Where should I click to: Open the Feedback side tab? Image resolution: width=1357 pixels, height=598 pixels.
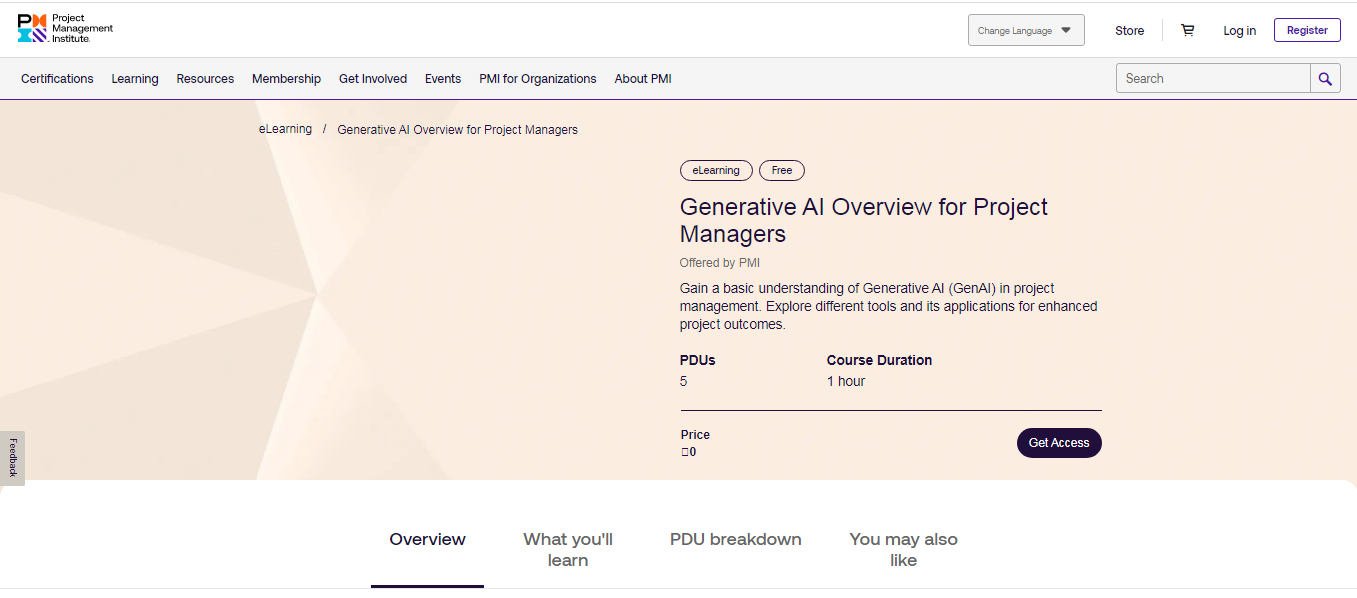click(x=12, y=458)
